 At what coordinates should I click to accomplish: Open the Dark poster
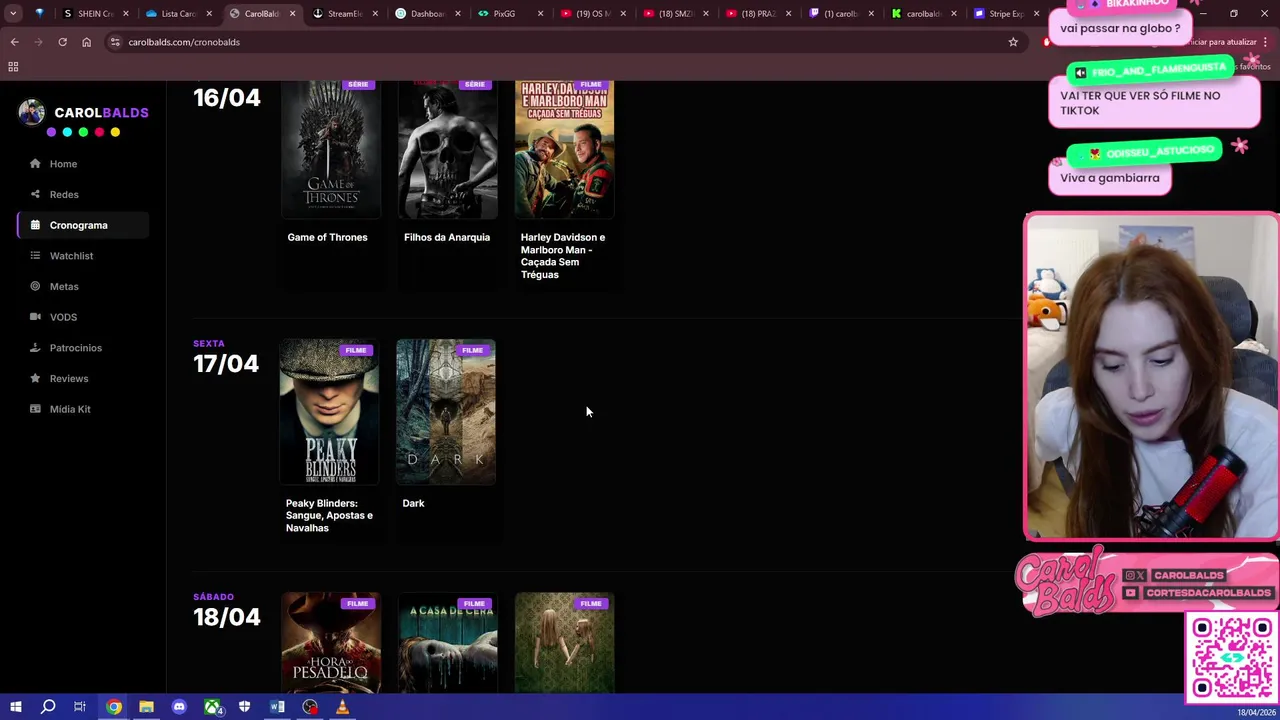pos(446,412)
